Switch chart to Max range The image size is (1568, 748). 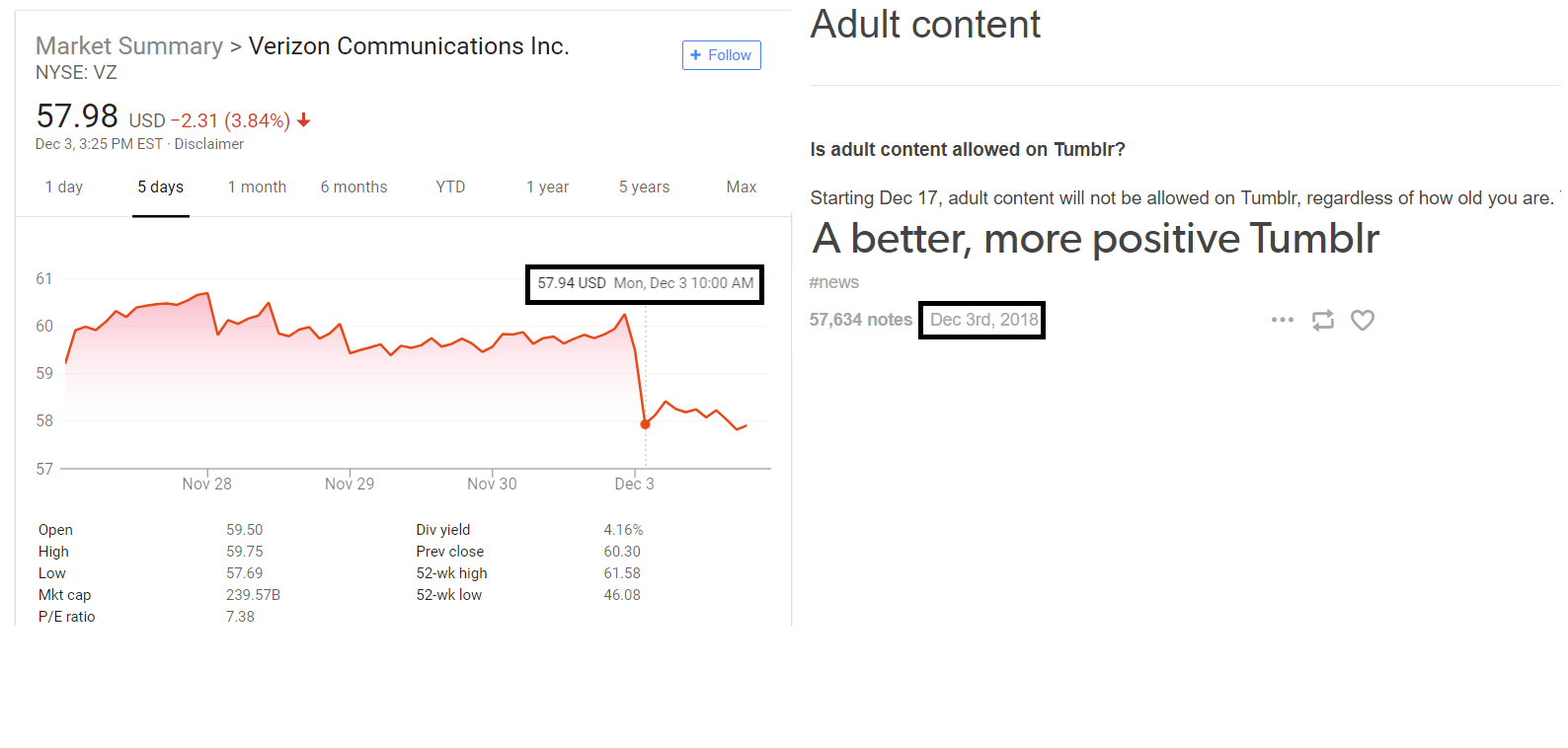click(x=741, y=187)
